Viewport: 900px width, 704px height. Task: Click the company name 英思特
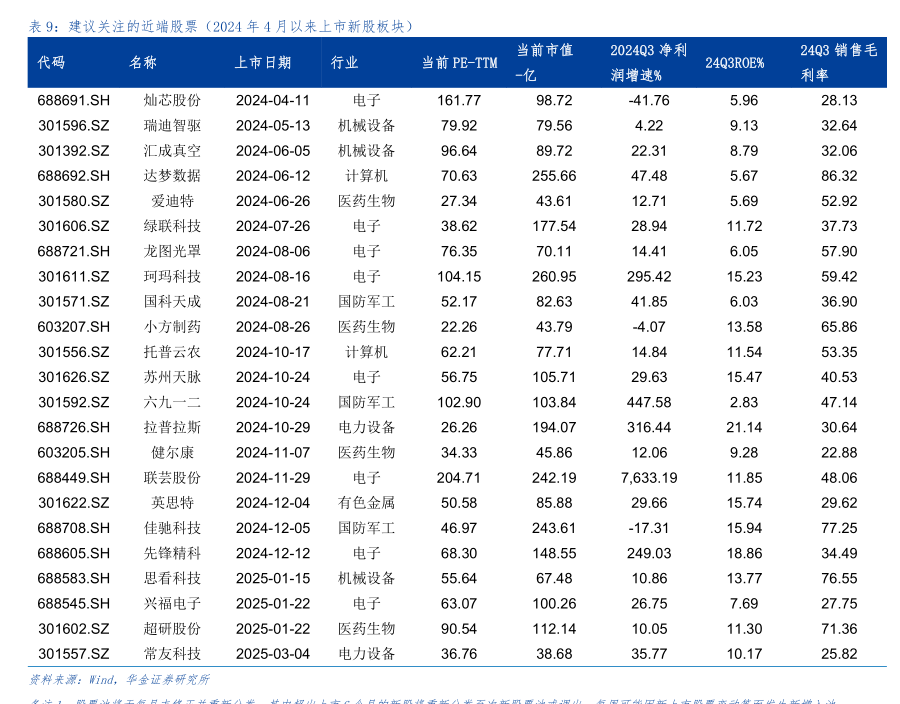point(172,503)
